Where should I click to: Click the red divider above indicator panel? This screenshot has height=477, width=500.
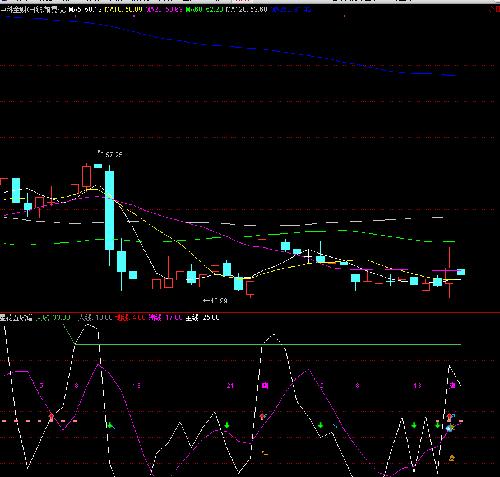click(250, 313)
